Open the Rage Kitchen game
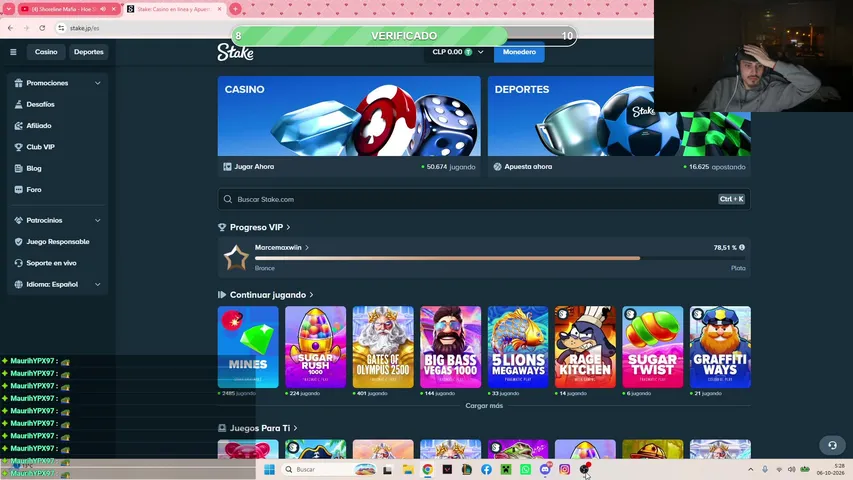 point(585,347)
